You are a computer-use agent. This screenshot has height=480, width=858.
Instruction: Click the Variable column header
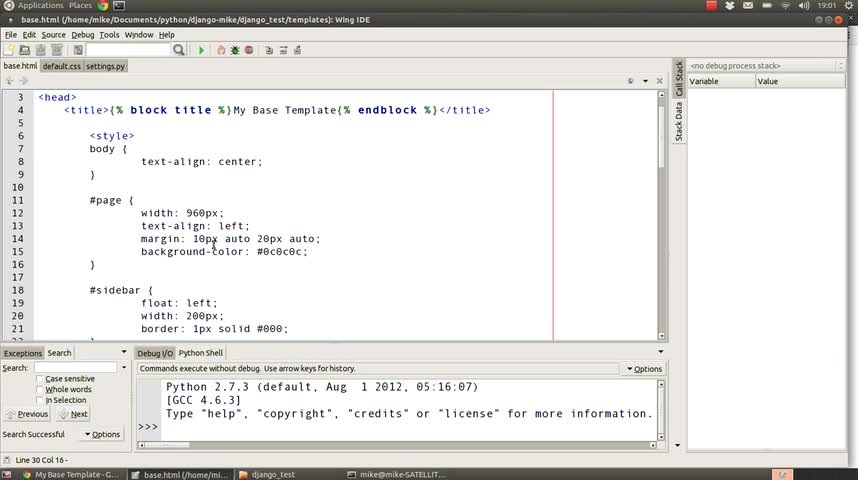click(x=721, y=81)
